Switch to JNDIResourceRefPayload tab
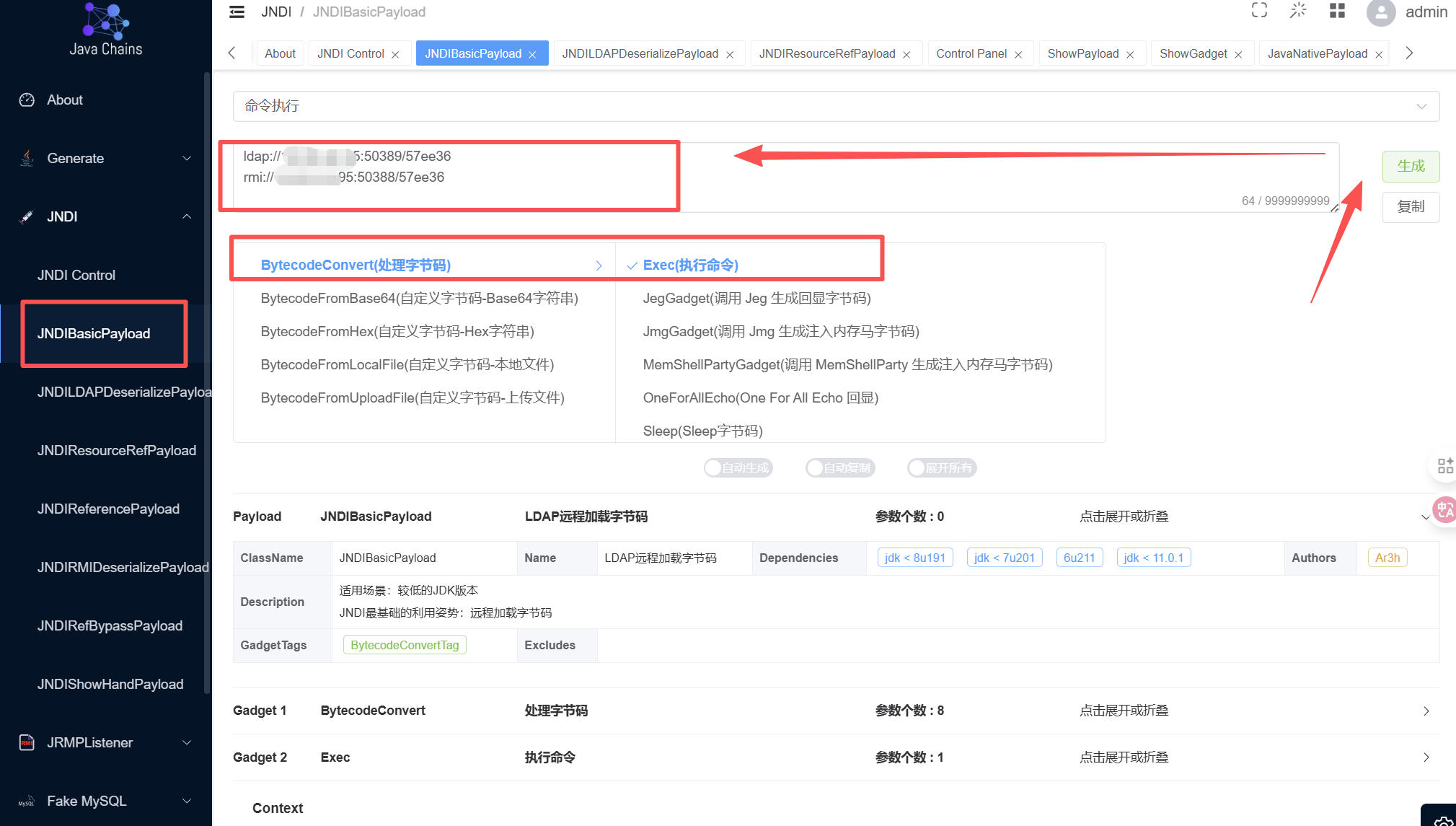This screenshot has width=1456, height=826. 826,54
